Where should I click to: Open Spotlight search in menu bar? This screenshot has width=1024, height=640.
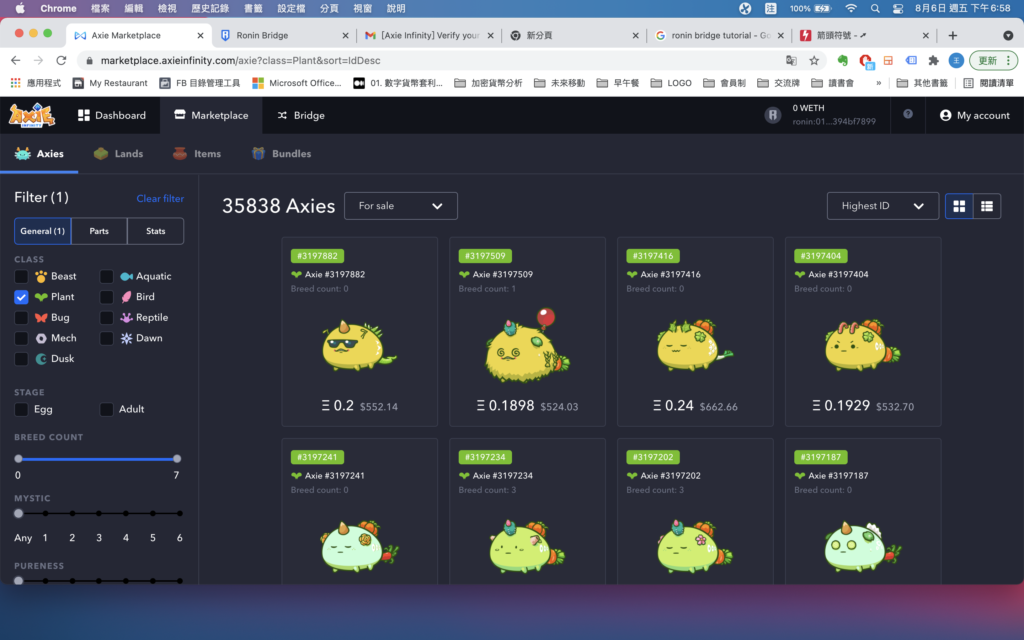point(875,8)
